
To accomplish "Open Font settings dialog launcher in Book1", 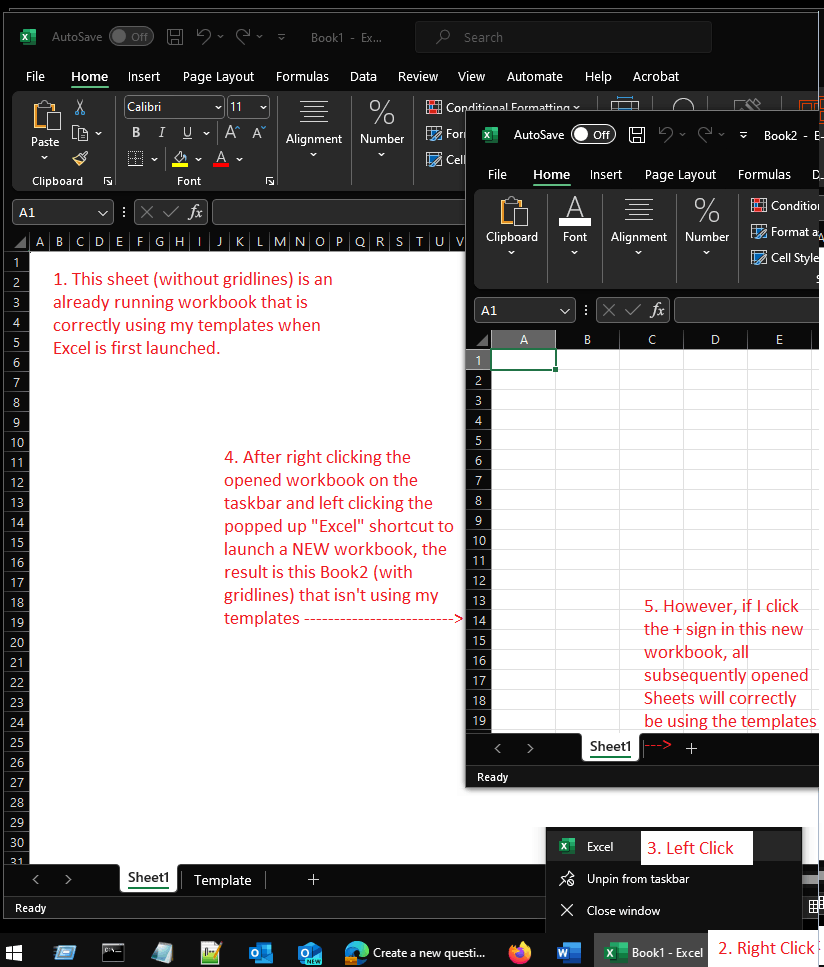I will tap(270, 181).
